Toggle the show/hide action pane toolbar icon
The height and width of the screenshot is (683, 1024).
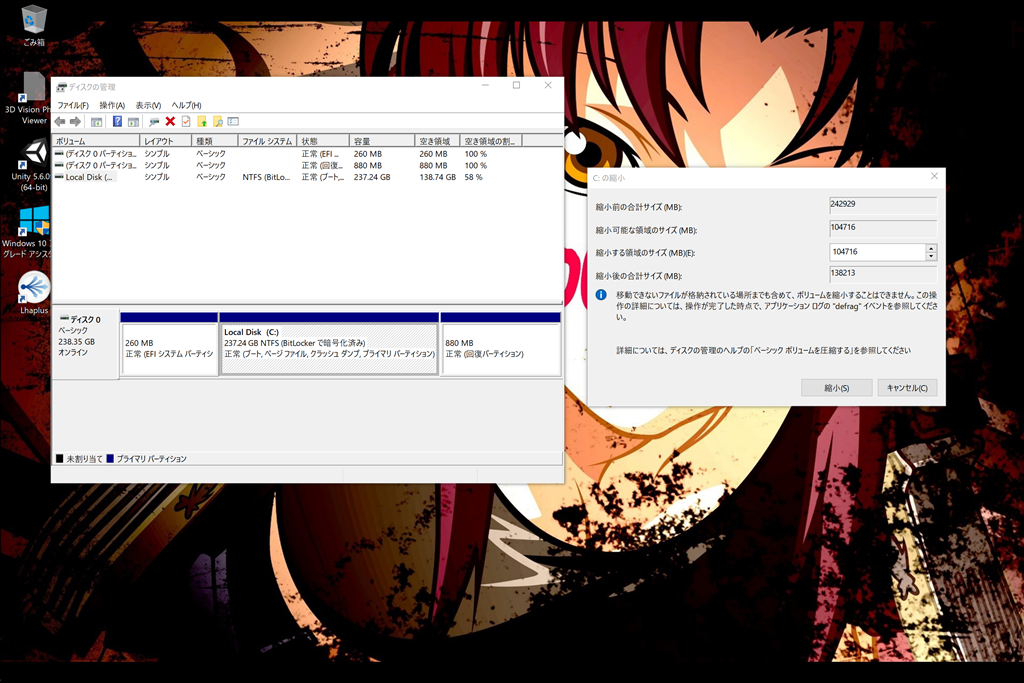coord(133,121)
